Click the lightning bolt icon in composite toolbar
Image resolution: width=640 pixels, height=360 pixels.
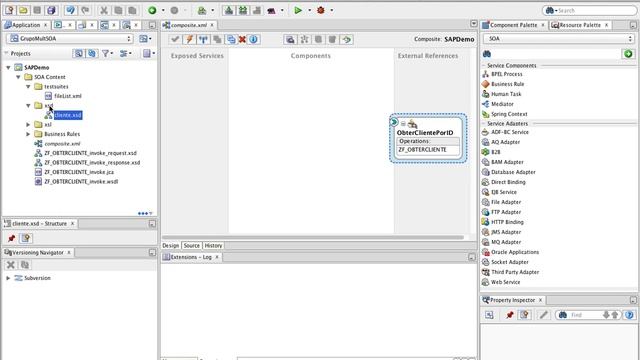189,39
